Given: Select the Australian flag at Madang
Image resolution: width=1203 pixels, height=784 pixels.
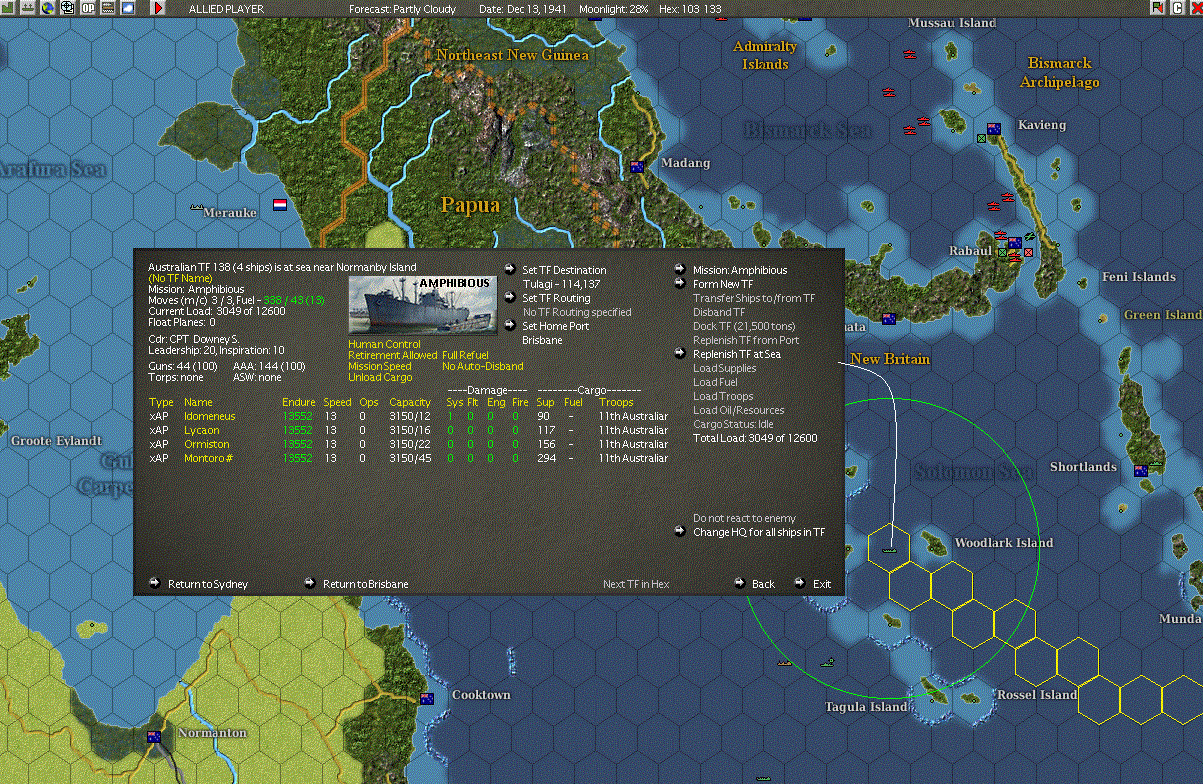Looking at the screenshot, I should click(x=637, y=166).
